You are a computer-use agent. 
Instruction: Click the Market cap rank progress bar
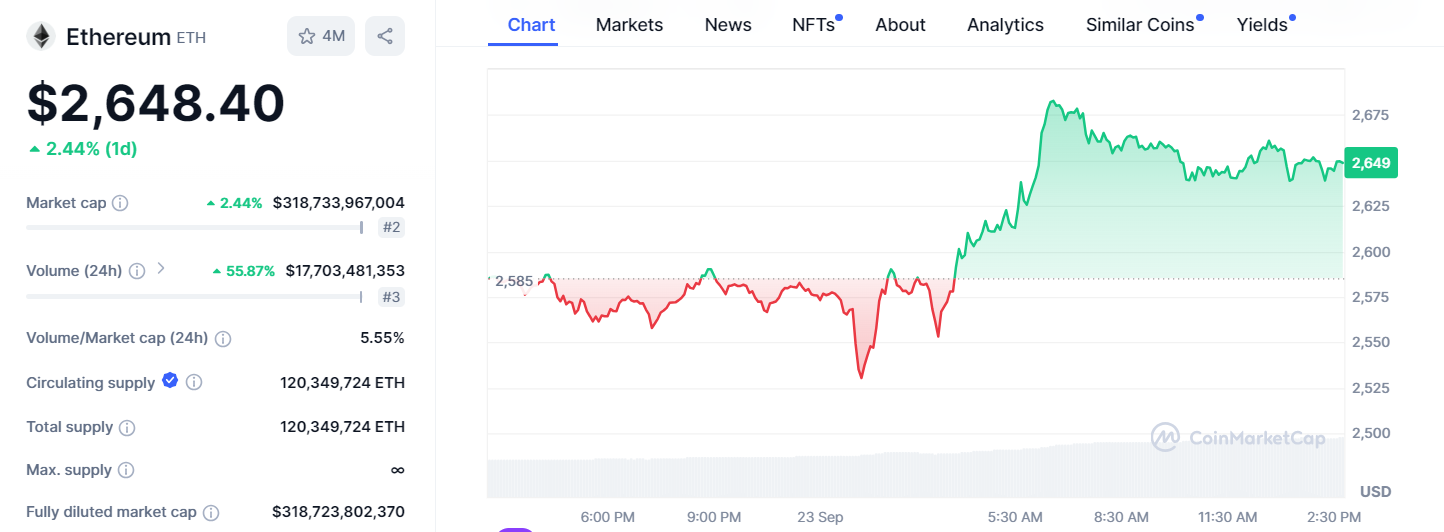click(x=195, y=227)
